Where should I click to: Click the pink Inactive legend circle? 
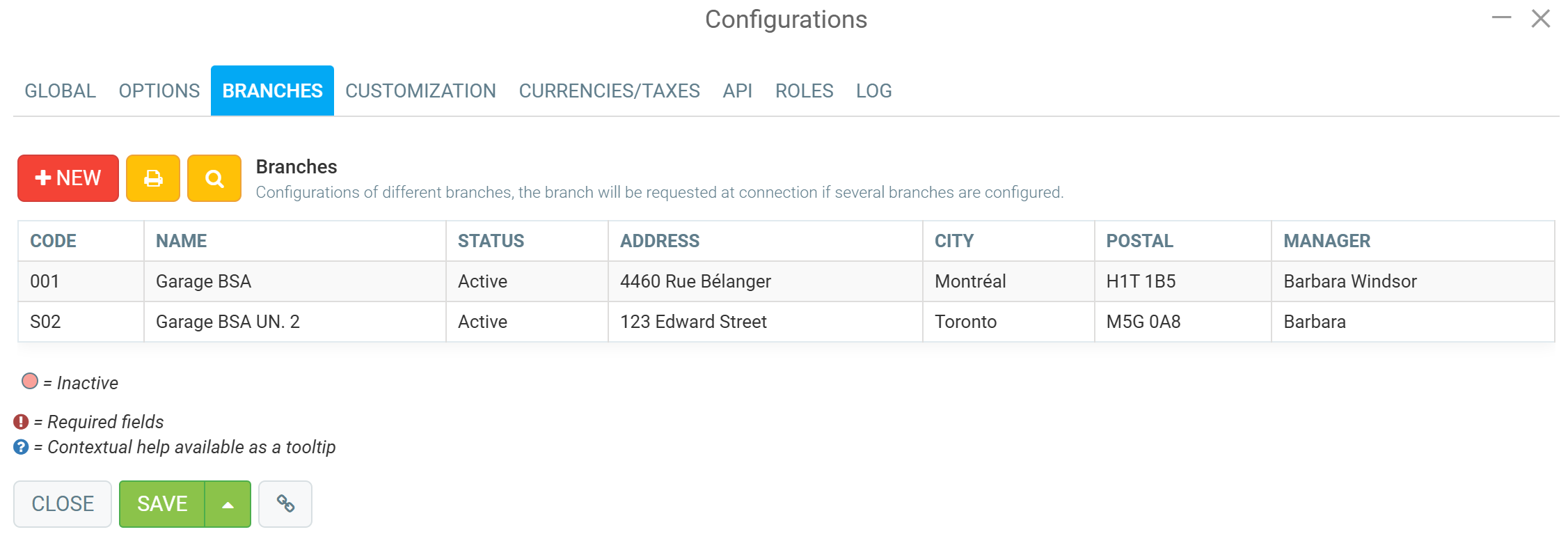click(30, 382)
